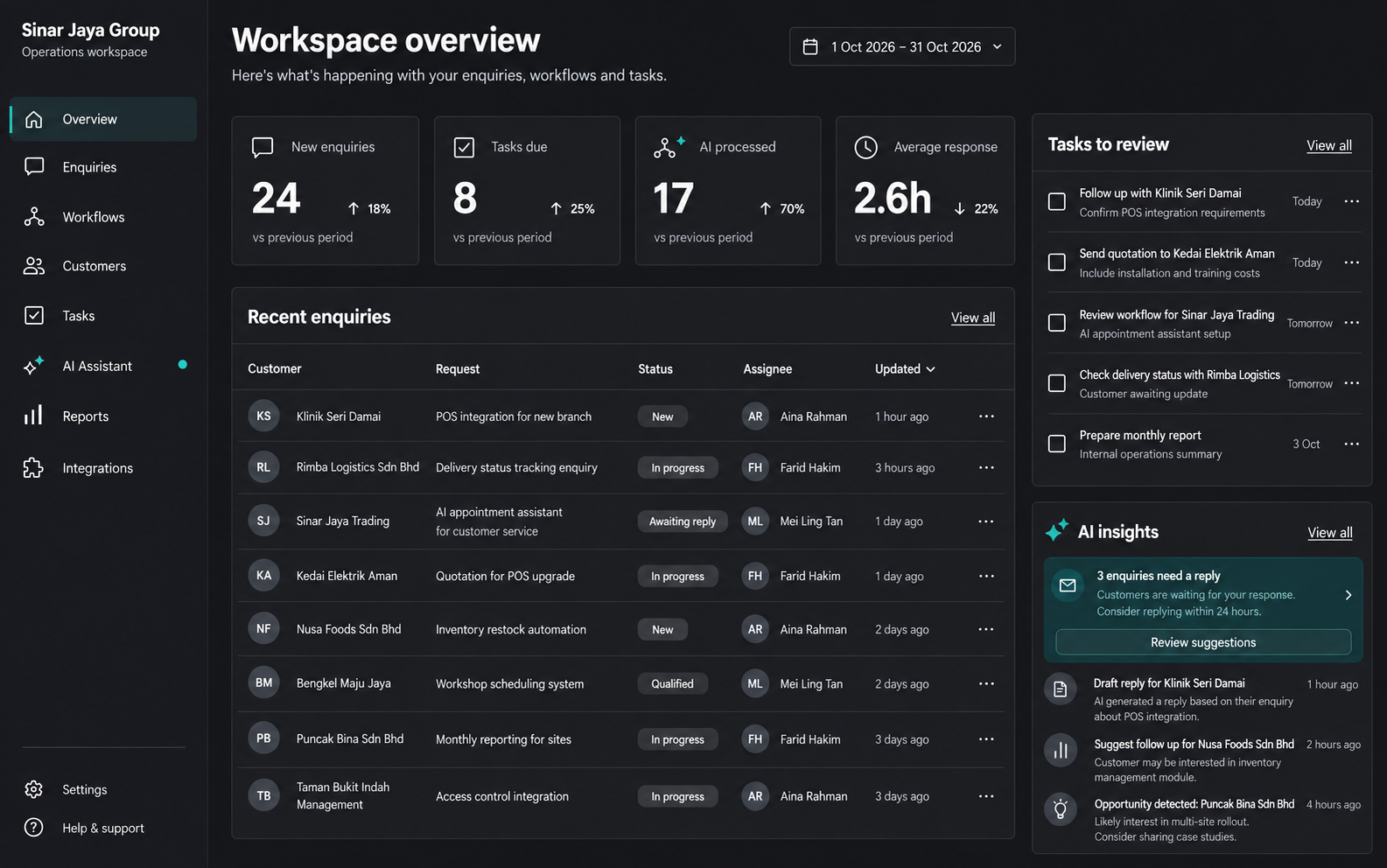Open the date range dropdown 1 Oct – 31 Oct 2026
Screen dimensions: 1387x868
[902, 46]
